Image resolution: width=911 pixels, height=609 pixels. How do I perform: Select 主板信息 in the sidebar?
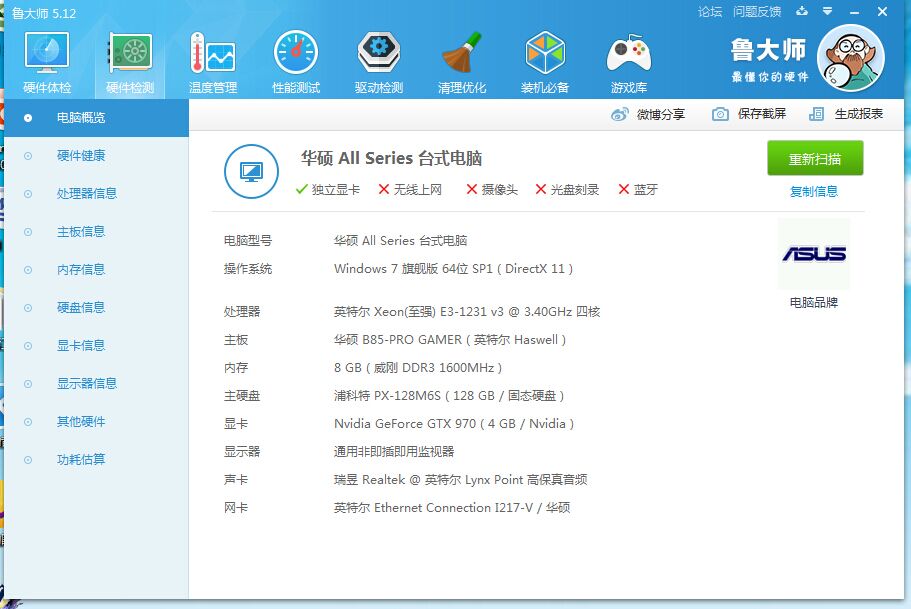coord(96,232)
